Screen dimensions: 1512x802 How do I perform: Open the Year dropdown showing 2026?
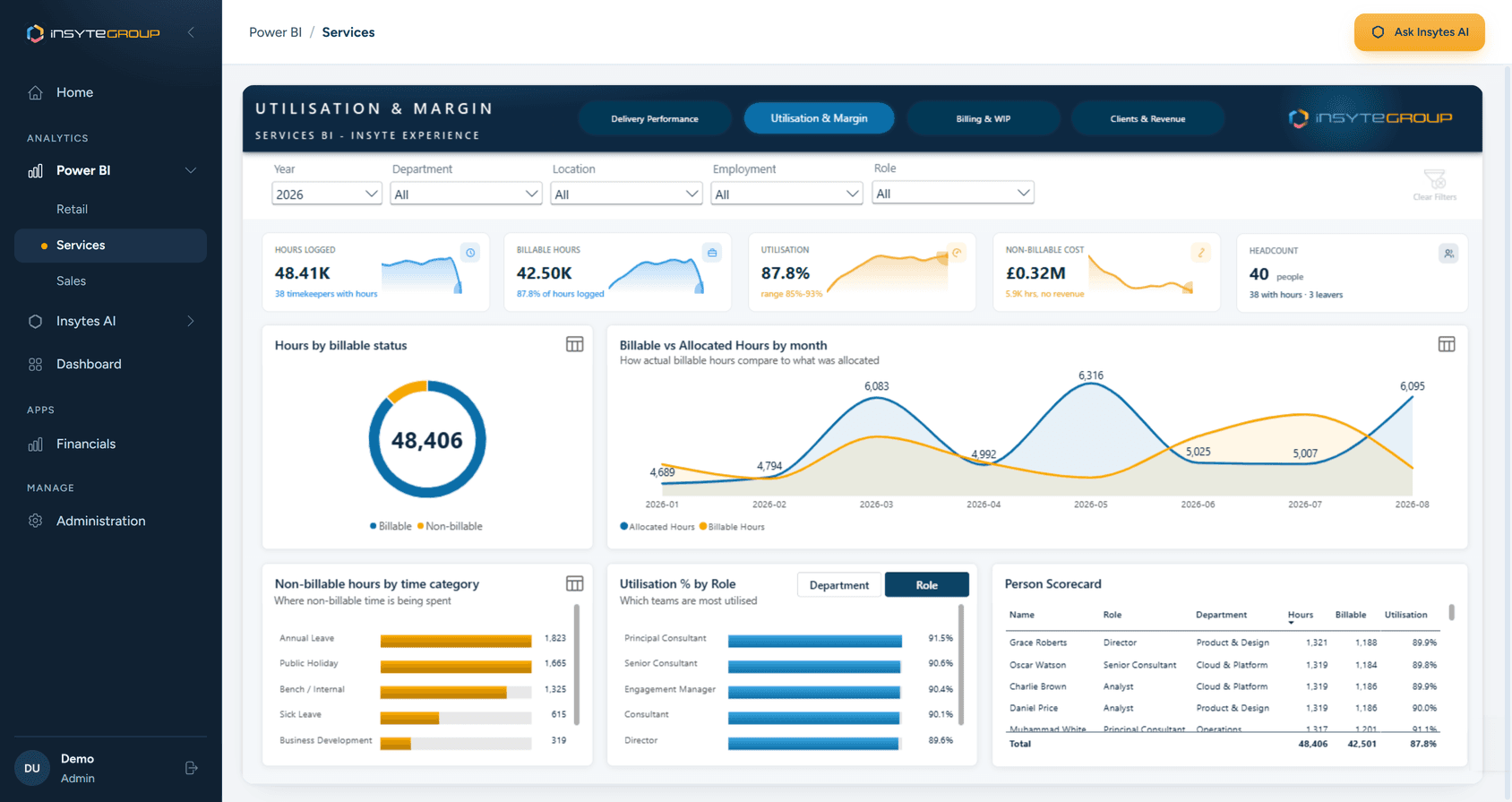click(x=327, y=194)
